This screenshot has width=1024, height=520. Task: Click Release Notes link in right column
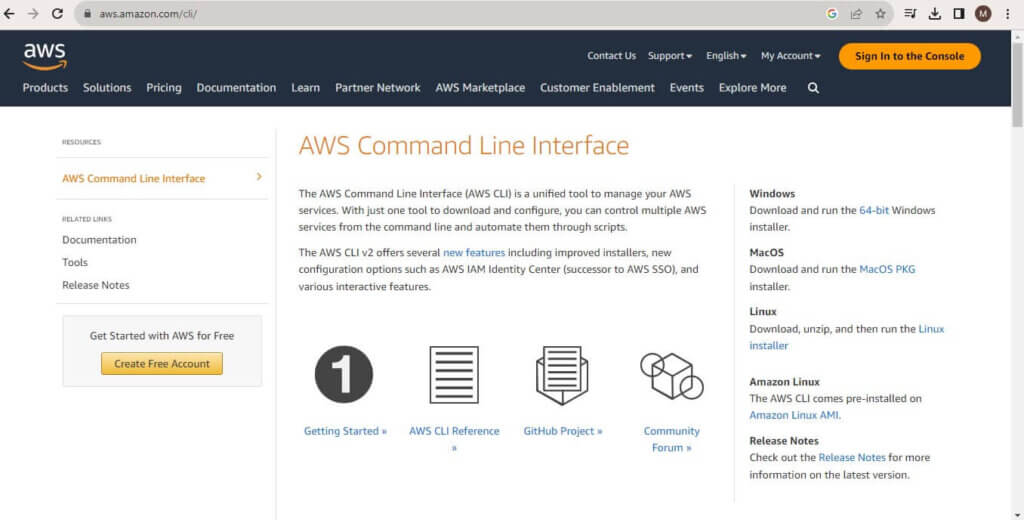(852, 458)
